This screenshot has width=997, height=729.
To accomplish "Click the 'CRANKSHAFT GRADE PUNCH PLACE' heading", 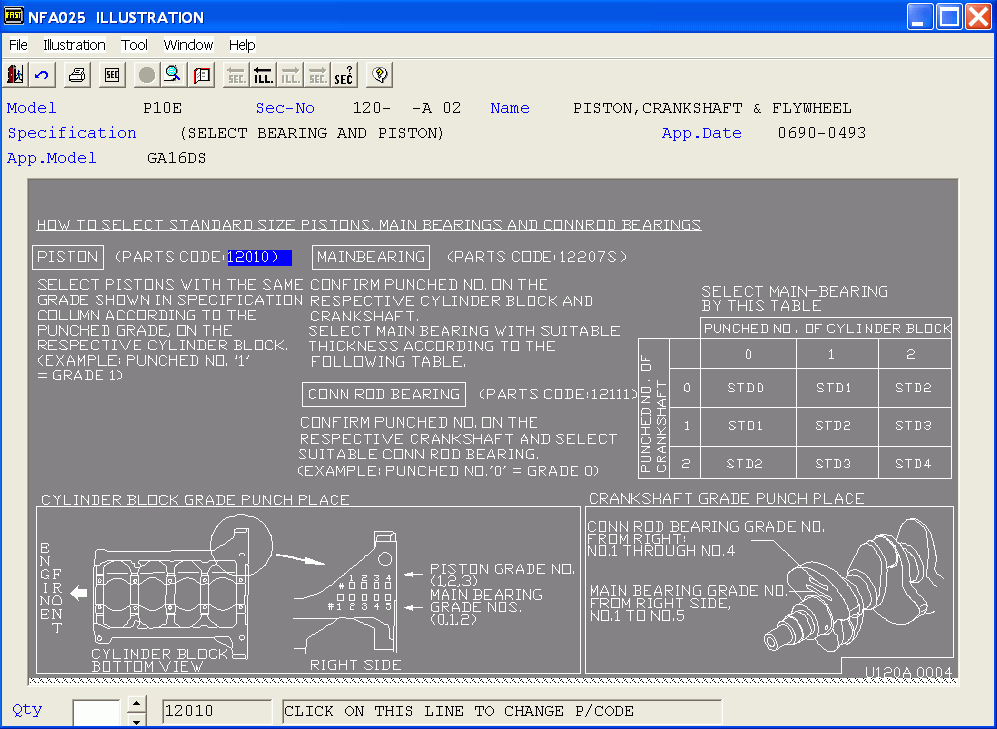I will (x=727, y=498).
